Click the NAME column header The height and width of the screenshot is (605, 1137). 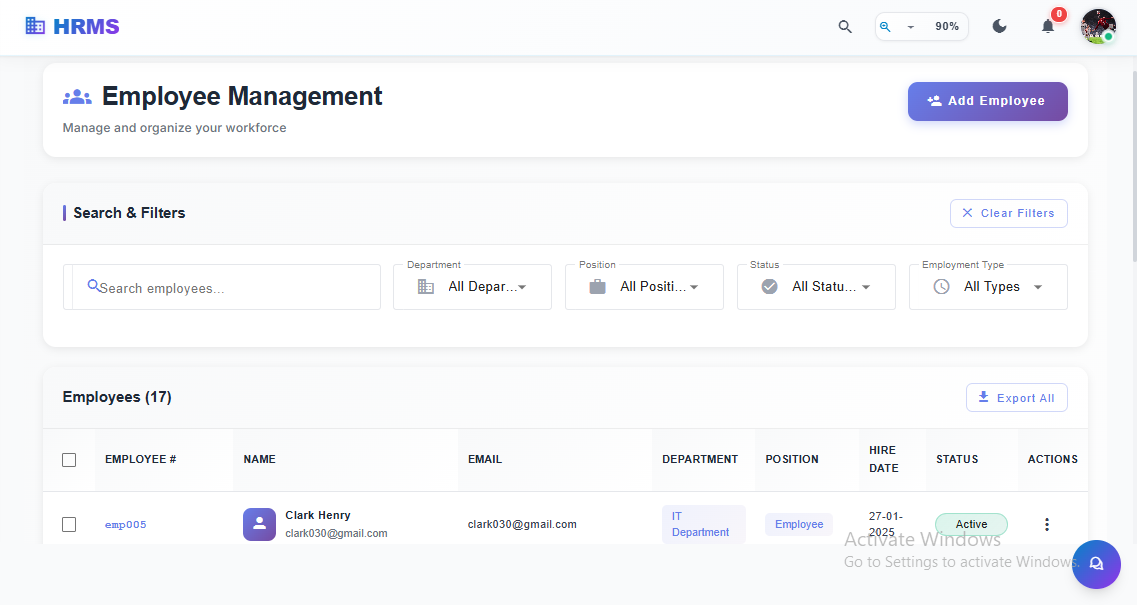(260, 459)
